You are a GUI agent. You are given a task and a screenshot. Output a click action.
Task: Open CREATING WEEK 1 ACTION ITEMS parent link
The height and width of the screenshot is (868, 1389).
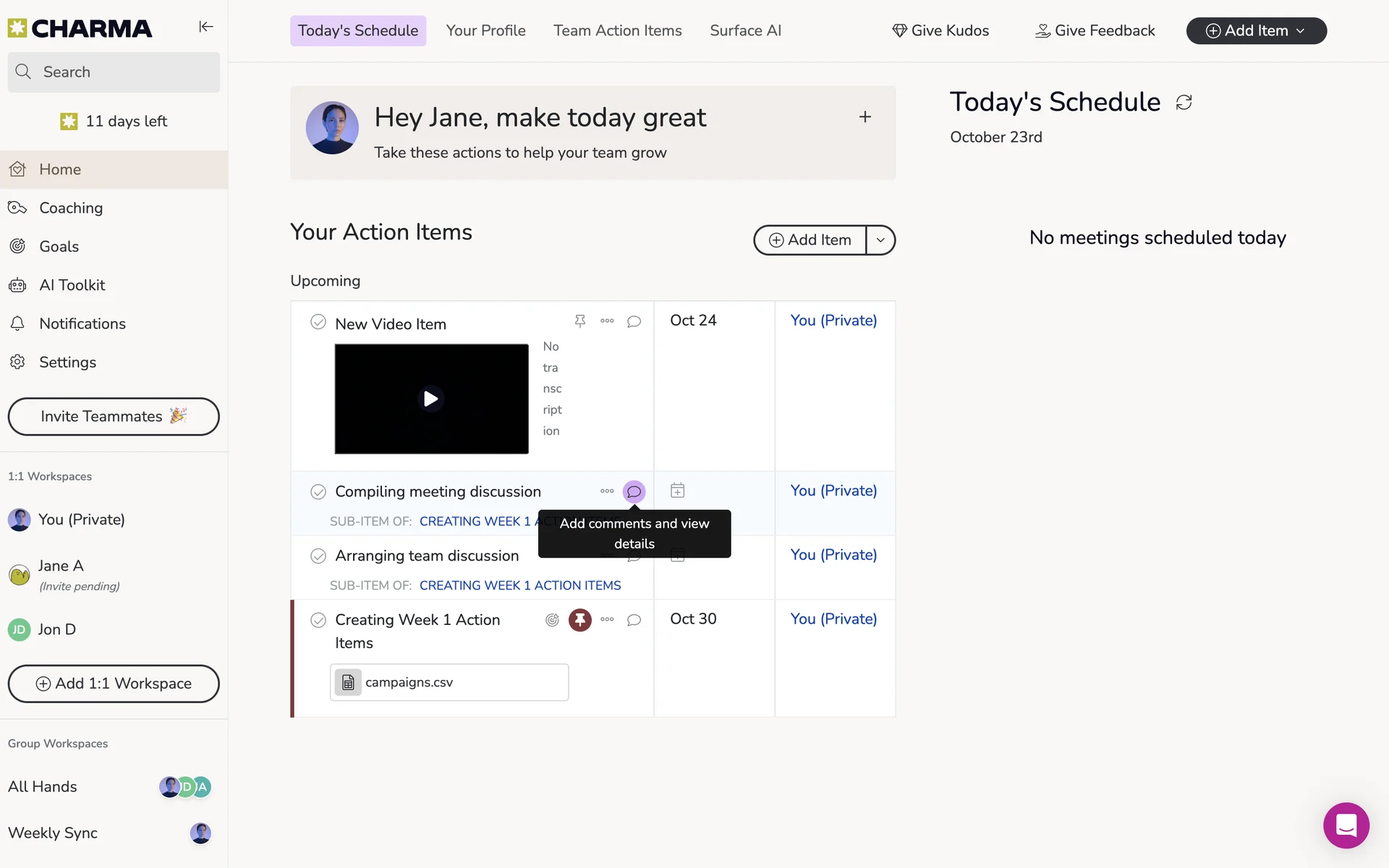click(519, 586)
